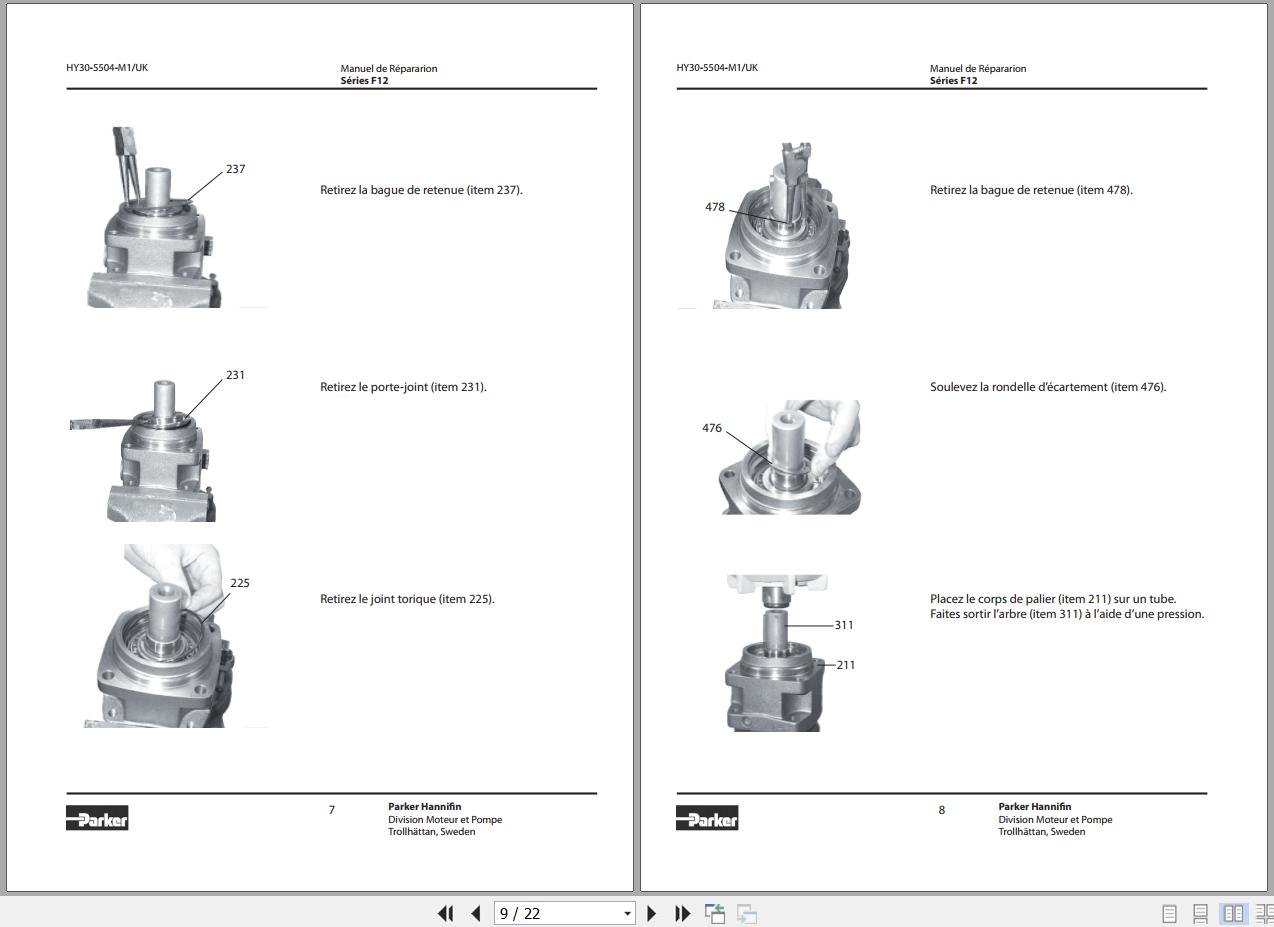Go to the first page of the document

click(446, 913)
